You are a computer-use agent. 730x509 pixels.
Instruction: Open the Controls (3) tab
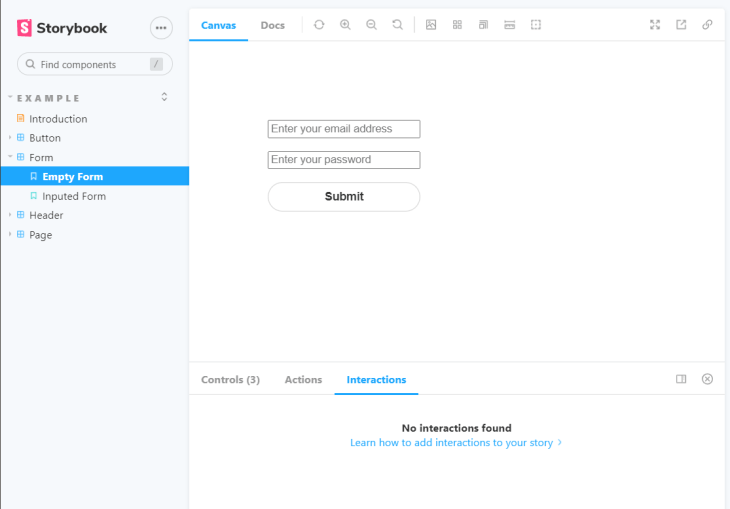[x=230, y=380]
